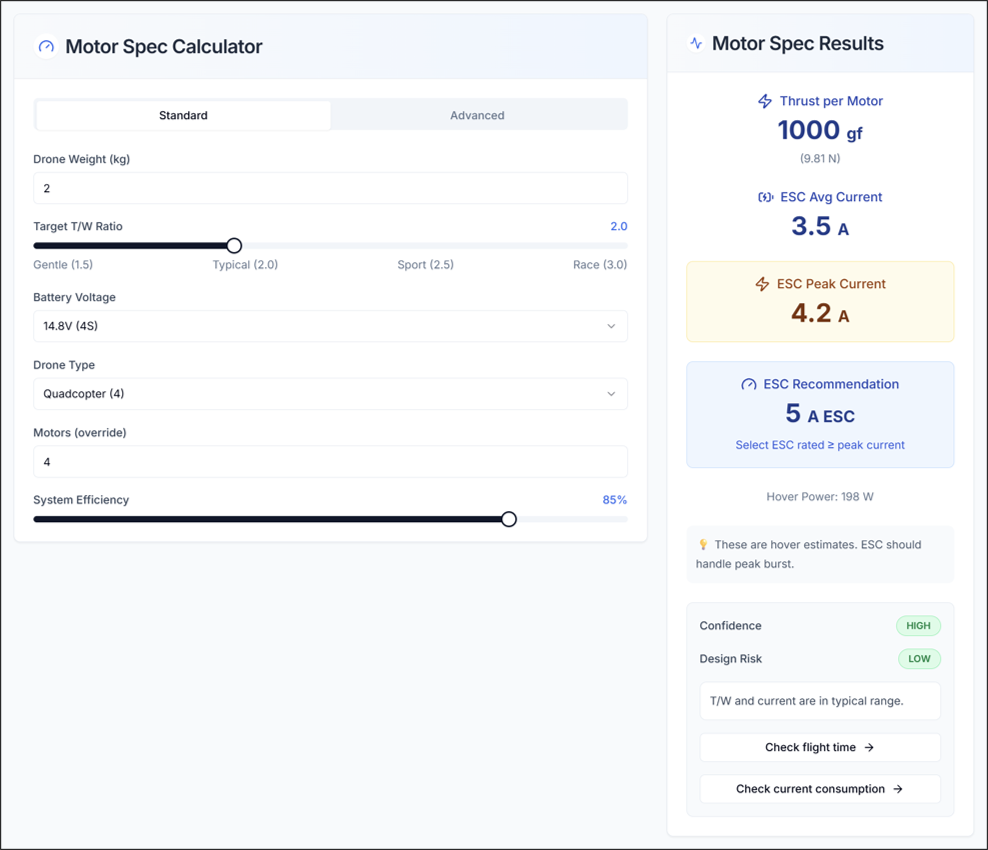Click the lightning icon beside Thrust per Motor
988x850 pixels.
[x=764, y=100]
